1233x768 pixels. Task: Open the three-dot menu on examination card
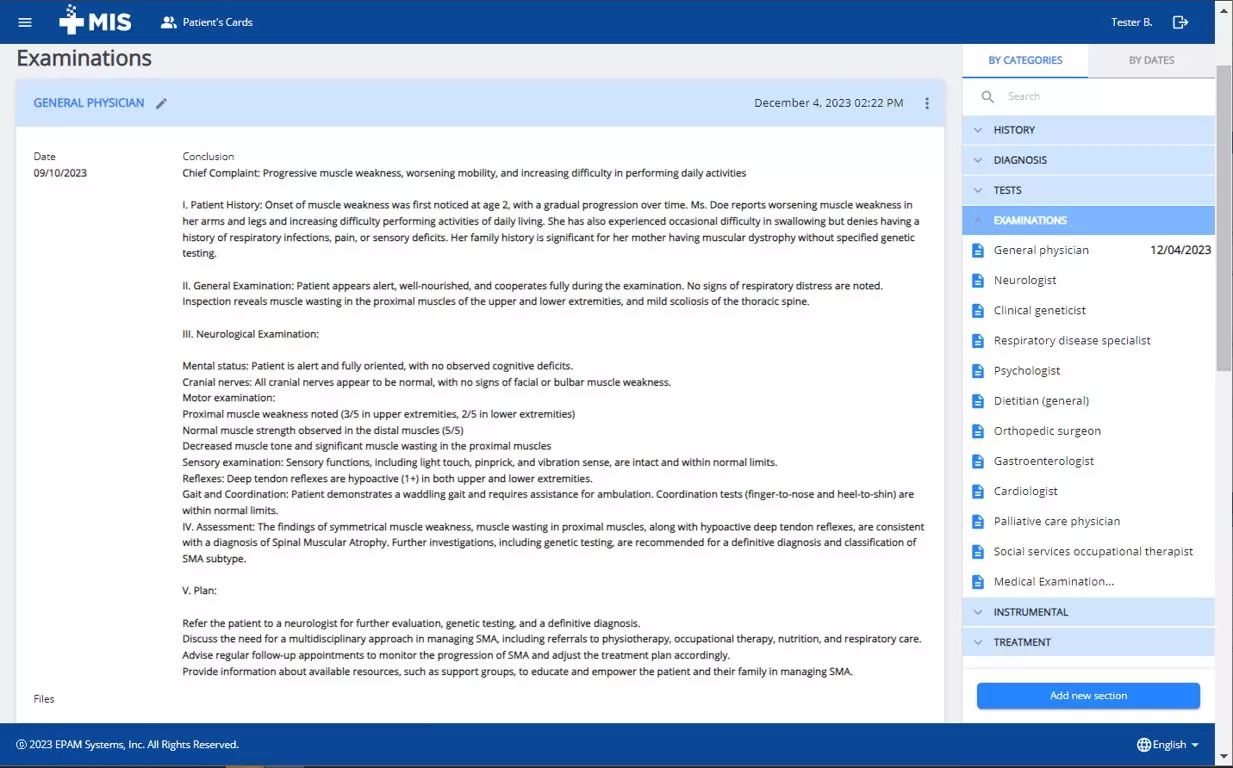[927, 103]
